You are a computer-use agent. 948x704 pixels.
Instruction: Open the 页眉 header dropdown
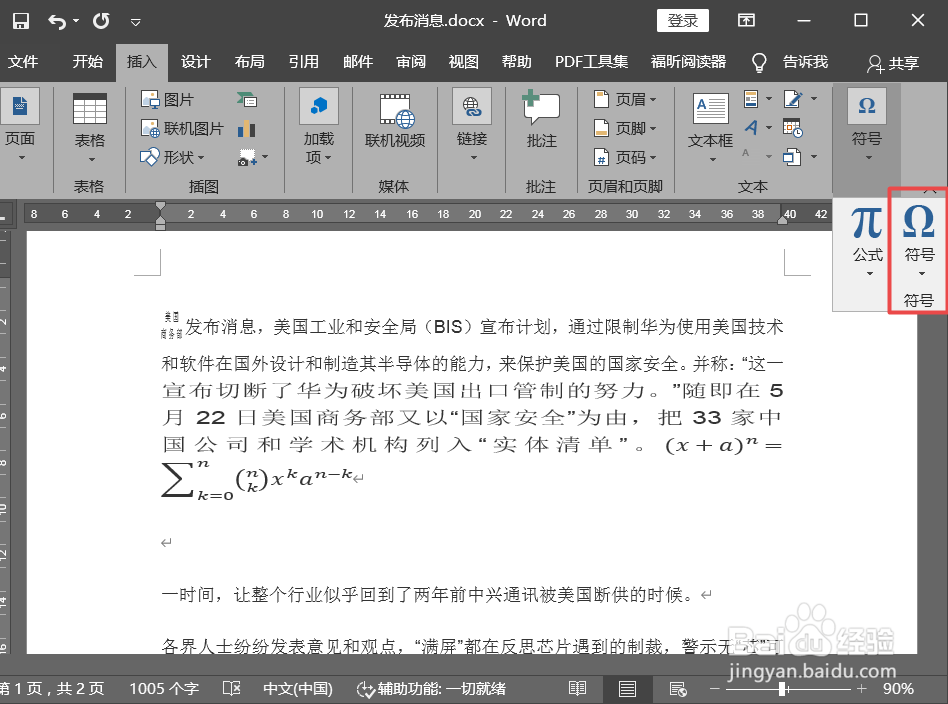pos(625,99)
